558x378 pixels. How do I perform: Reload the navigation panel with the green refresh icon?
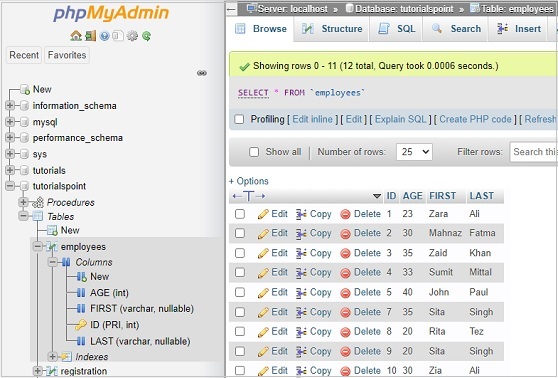146,36
